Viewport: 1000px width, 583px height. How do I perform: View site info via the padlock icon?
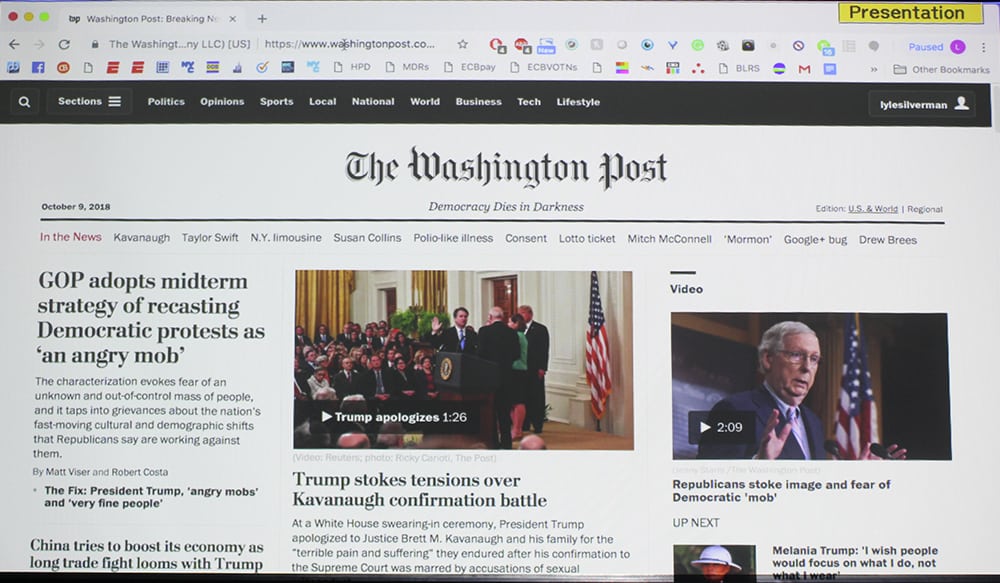click(x=95, y=44)
